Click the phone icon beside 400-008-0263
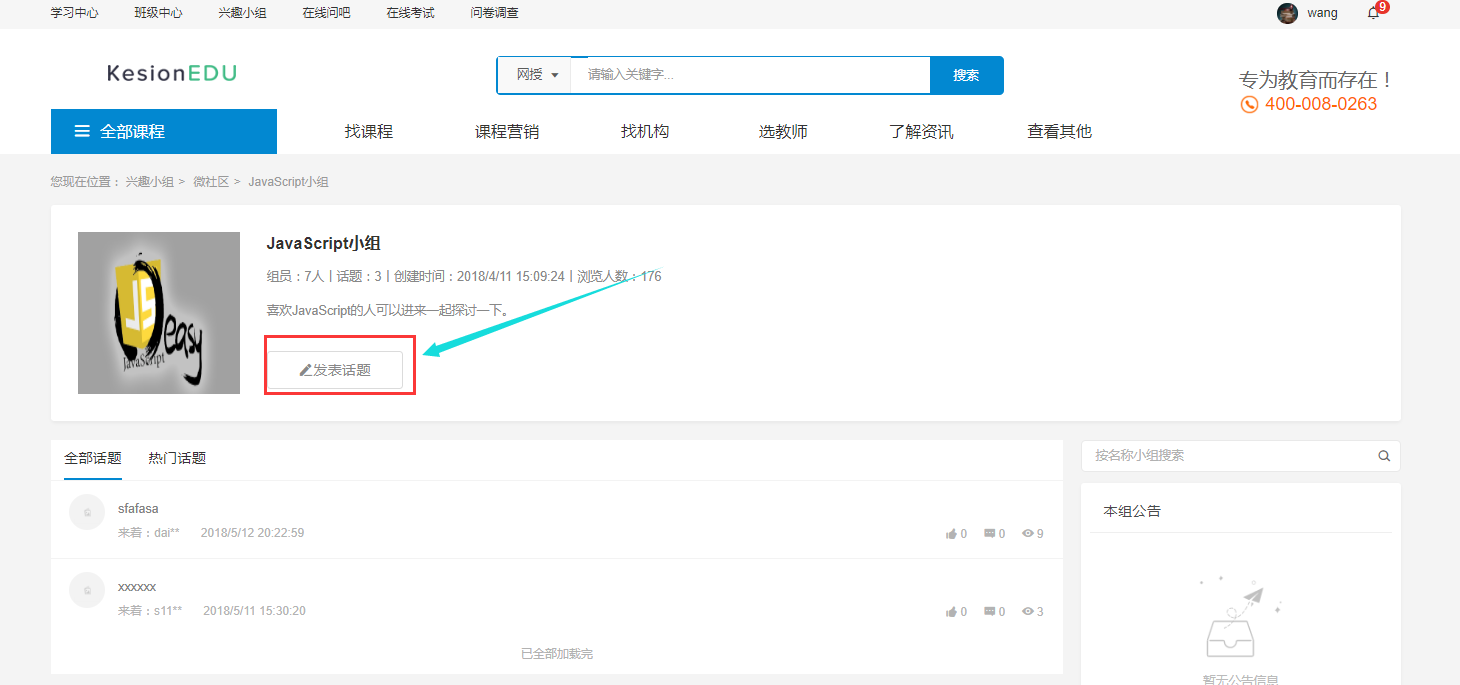Screen dimensions: 1460x685 click(x=1248, y=103)
